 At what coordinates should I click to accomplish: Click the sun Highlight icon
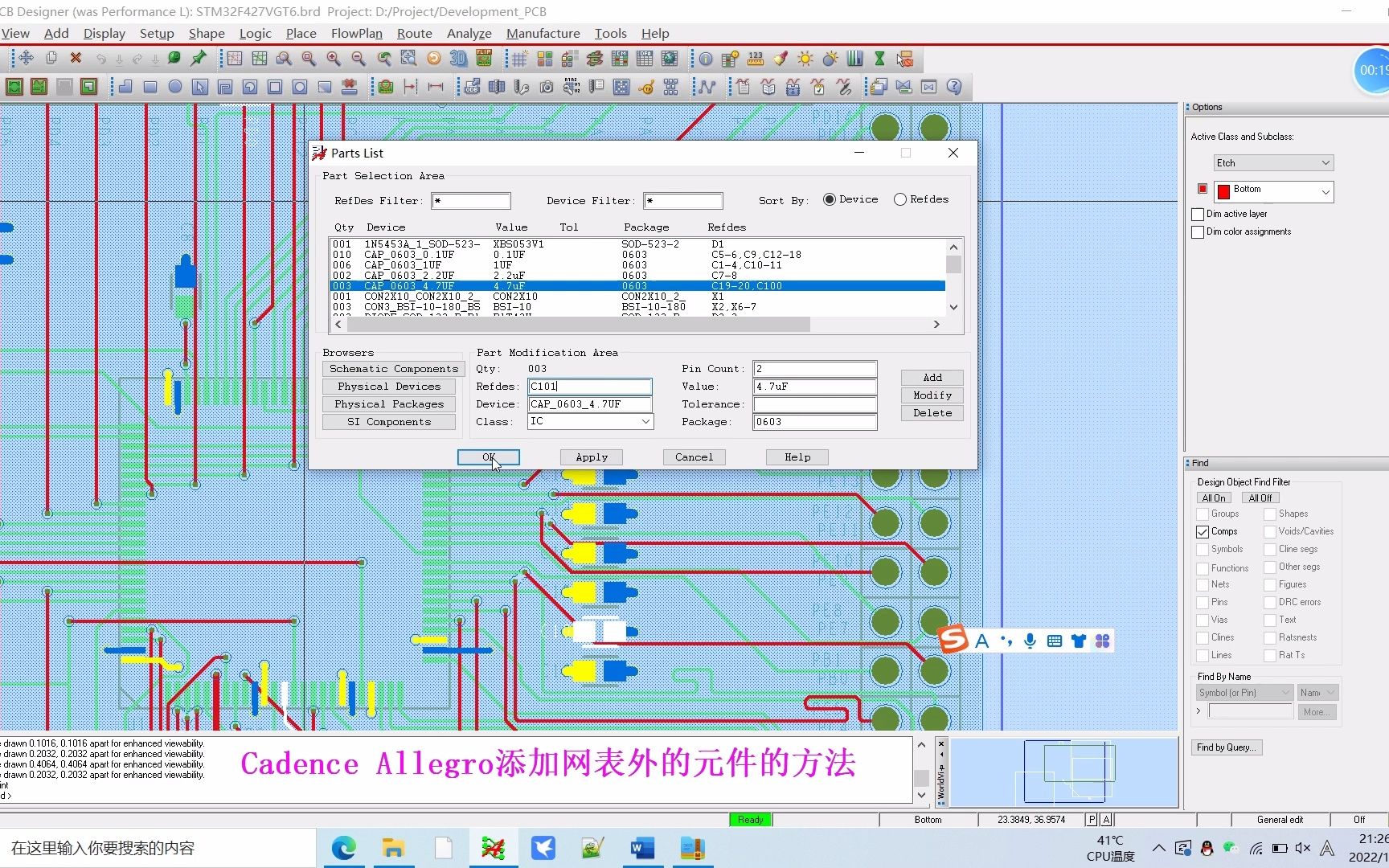[x=805, y=59]
